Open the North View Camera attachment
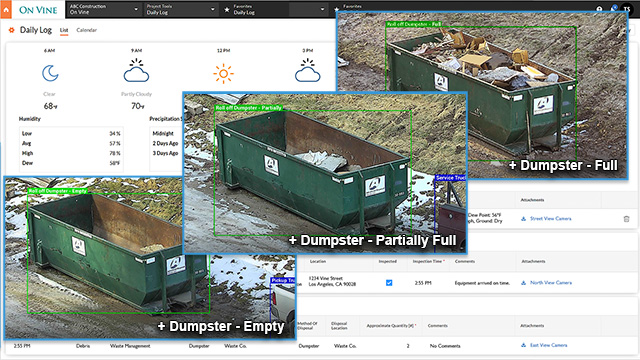This screenshot has width=640, height=360. 551,282
